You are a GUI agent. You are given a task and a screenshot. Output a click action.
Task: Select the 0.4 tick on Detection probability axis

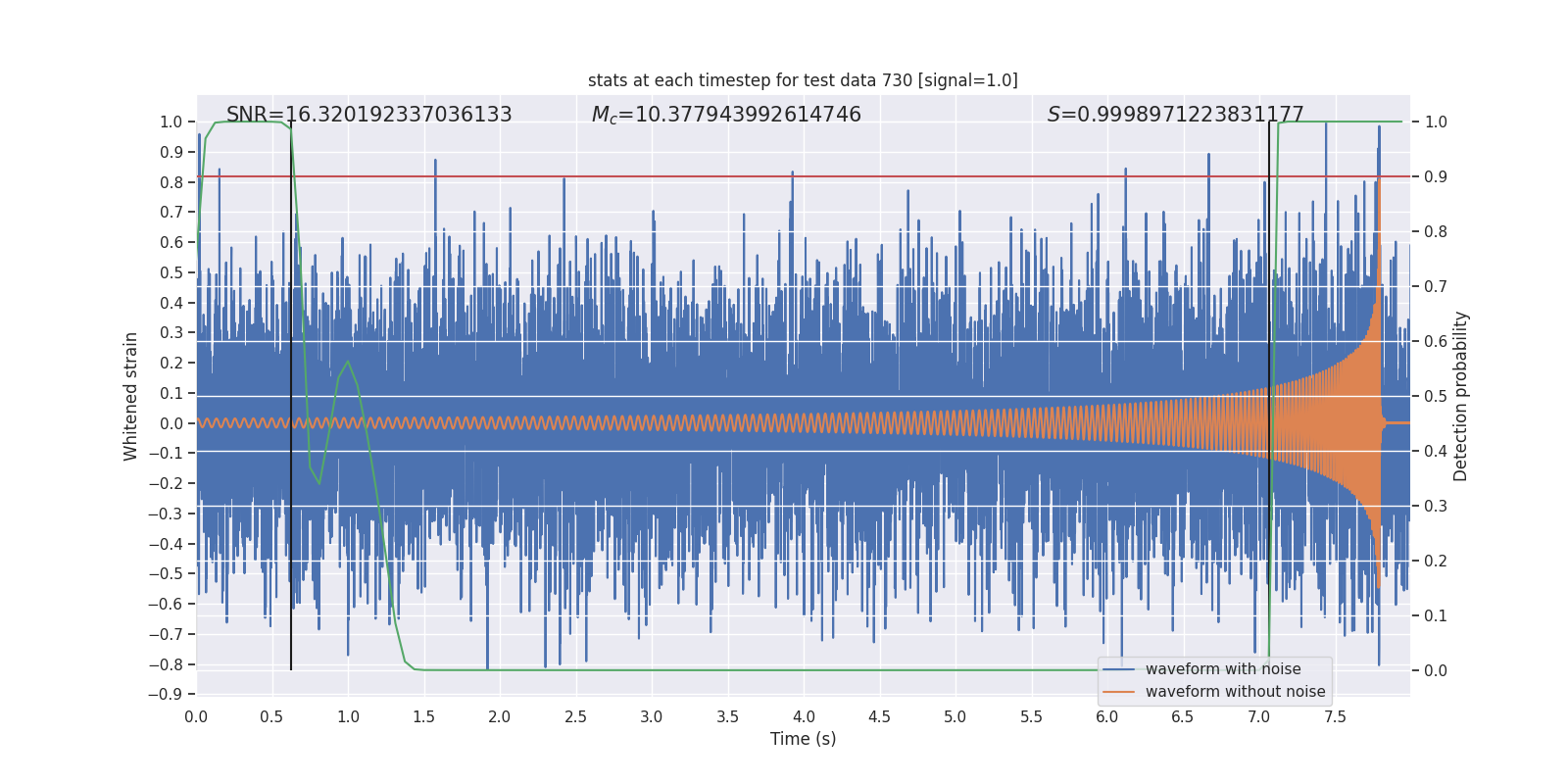(x=1436, y=452)
